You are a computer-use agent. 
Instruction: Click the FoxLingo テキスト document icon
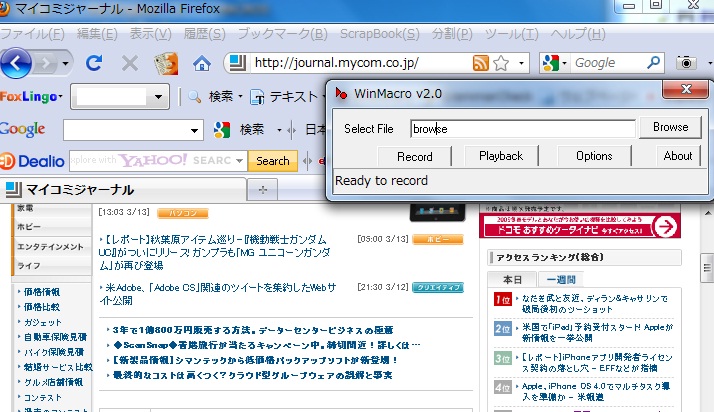pos(257,97)
